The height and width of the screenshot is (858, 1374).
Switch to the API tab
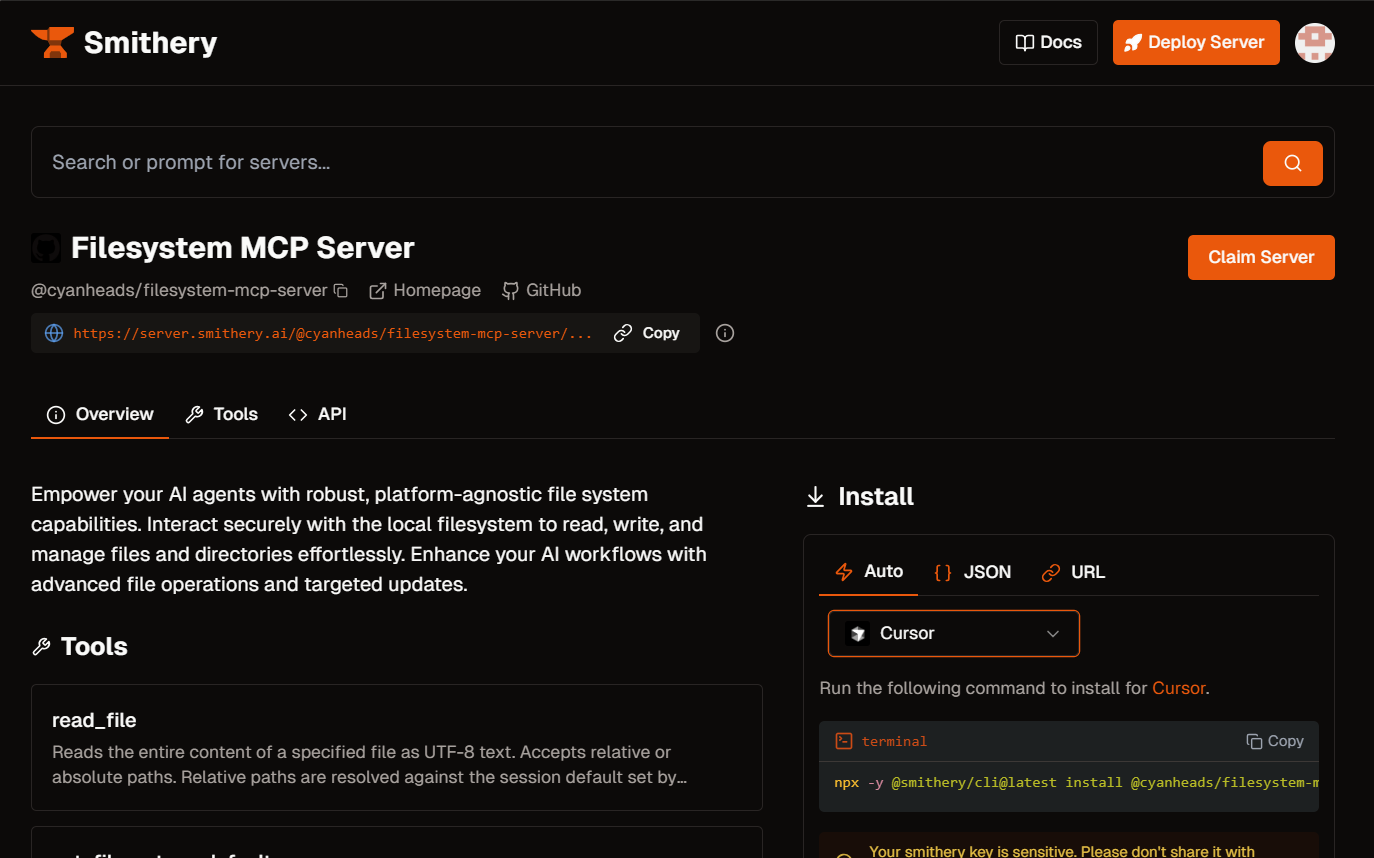point(317,414)
